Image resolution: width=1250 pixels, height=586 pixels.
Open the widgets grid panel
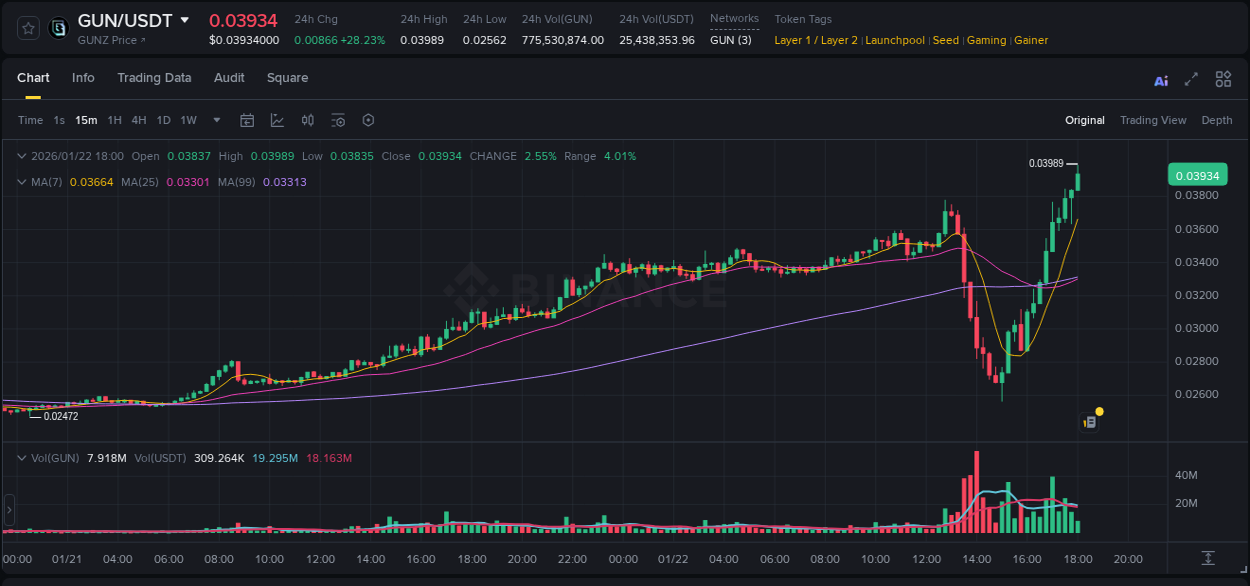pyautogui.click(x=1223, y=79)
